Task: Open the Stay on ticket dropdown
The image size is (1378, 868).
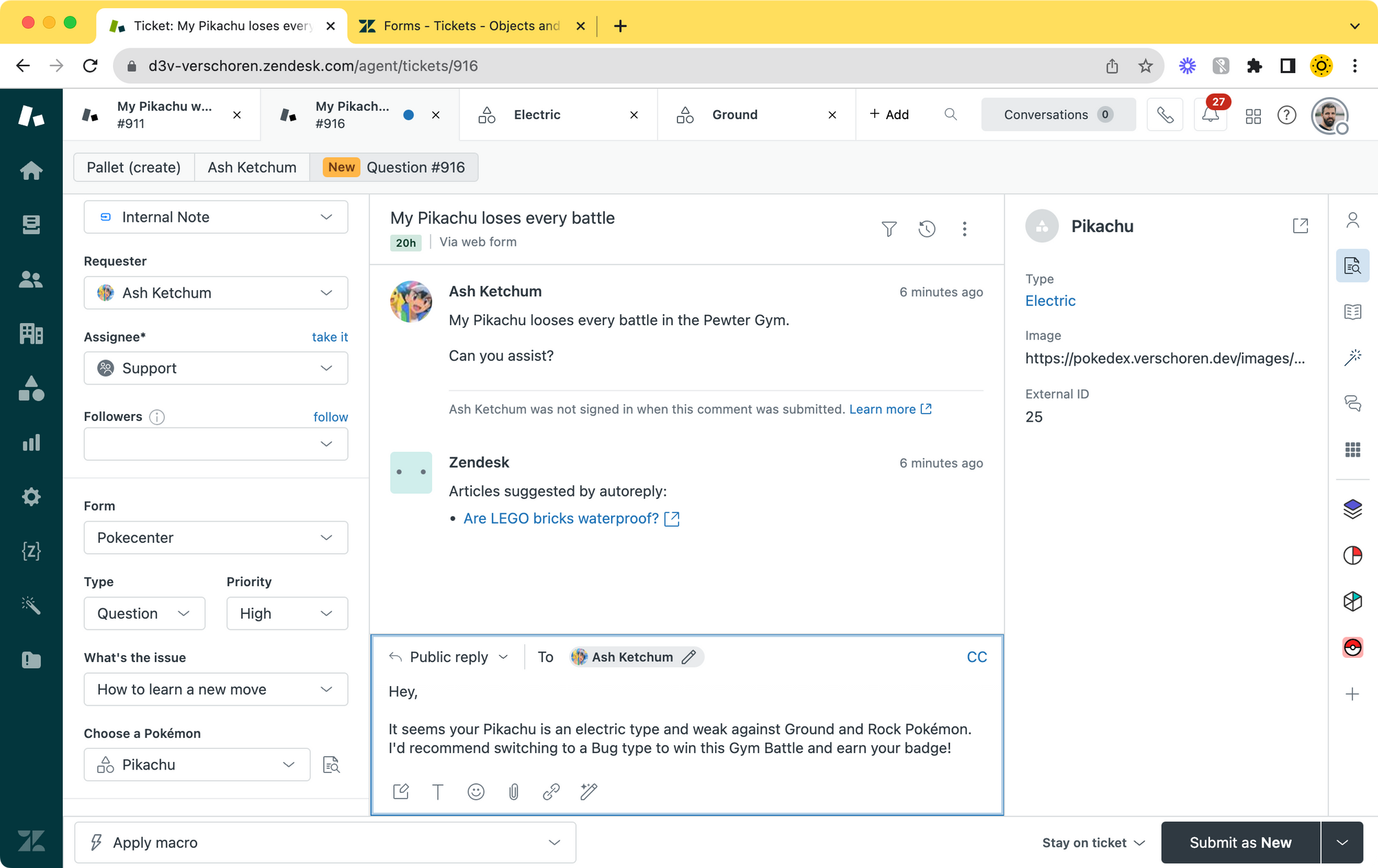Action: point(1093,843)
